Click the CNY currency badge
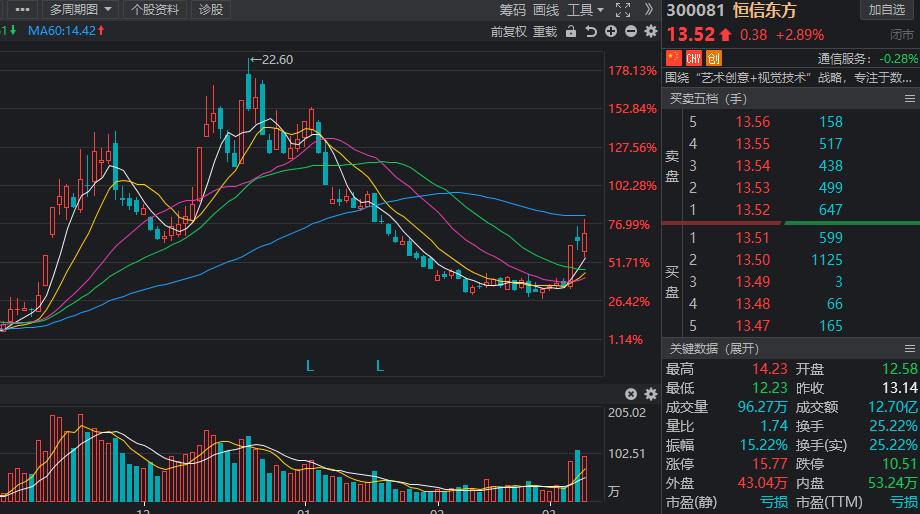 [693, 58]
